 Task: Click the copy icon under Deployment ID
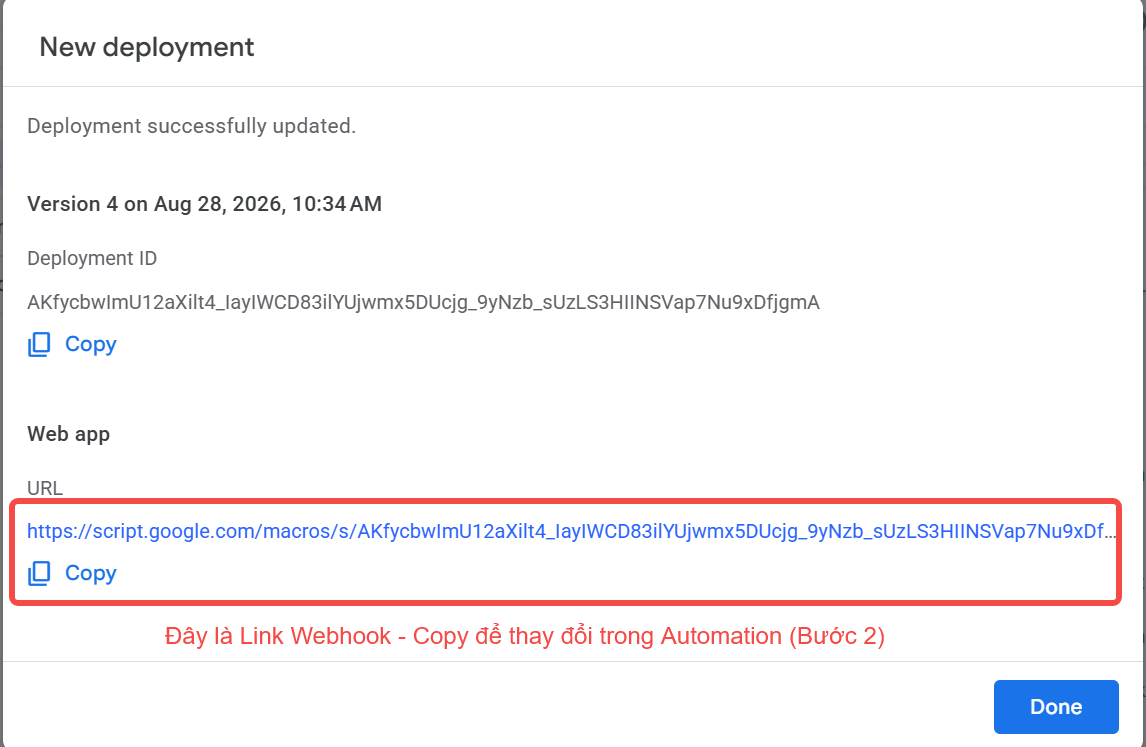39,344
